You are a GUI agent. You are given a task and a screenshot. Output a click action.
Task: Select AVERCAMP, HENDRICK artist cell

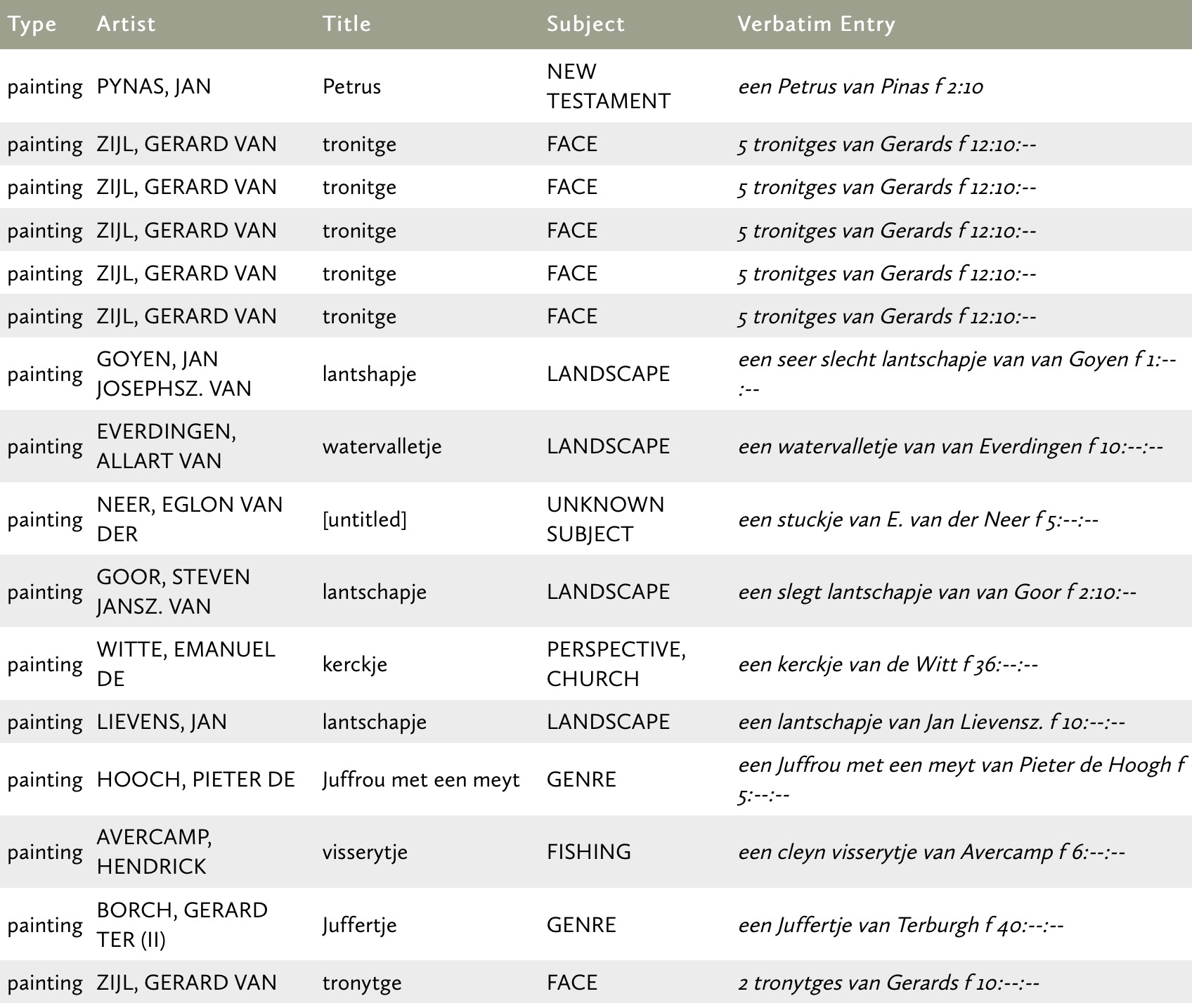[x=155, y=851]
